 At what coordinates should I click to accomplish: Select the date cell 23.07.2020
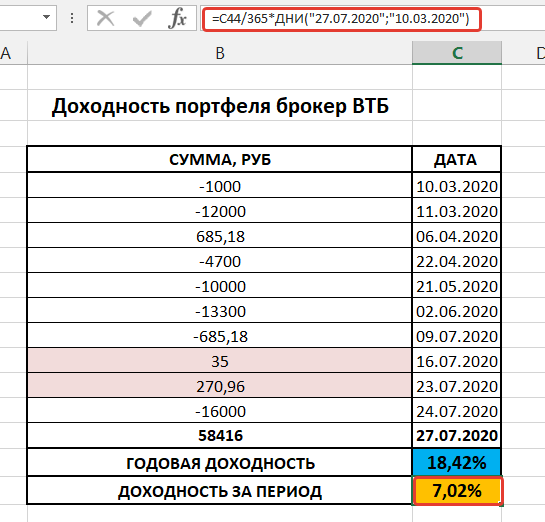pos(456,385)
